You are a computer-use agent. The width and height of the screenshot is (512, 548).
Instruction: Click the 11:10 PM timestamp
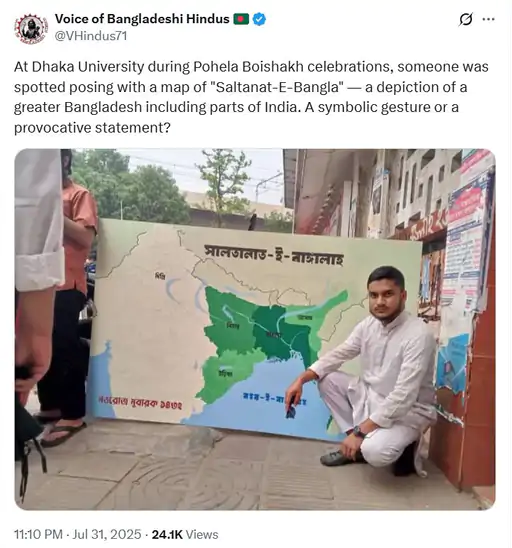click(x=38, y=534)
